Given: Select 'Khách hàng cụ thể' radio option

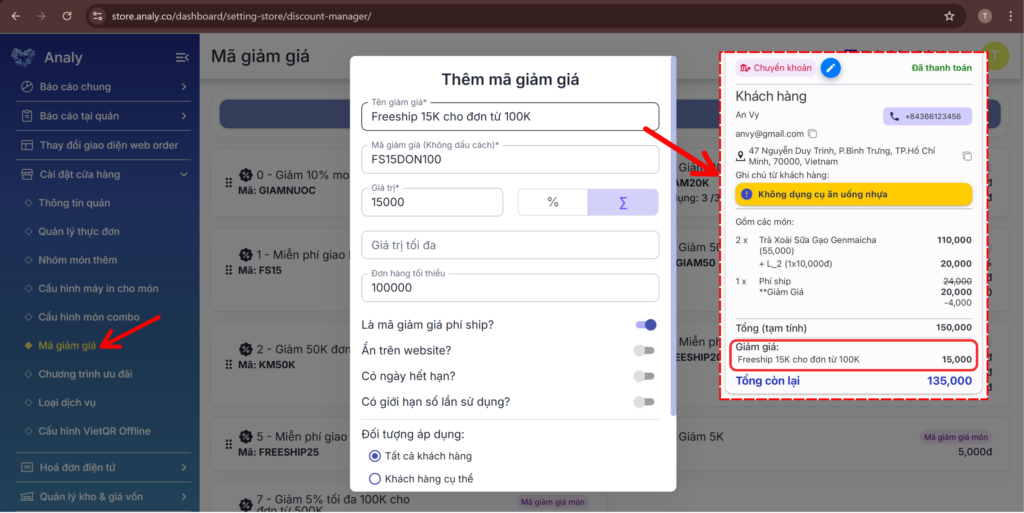Looking at the screenshot, I should coord(376,479).
